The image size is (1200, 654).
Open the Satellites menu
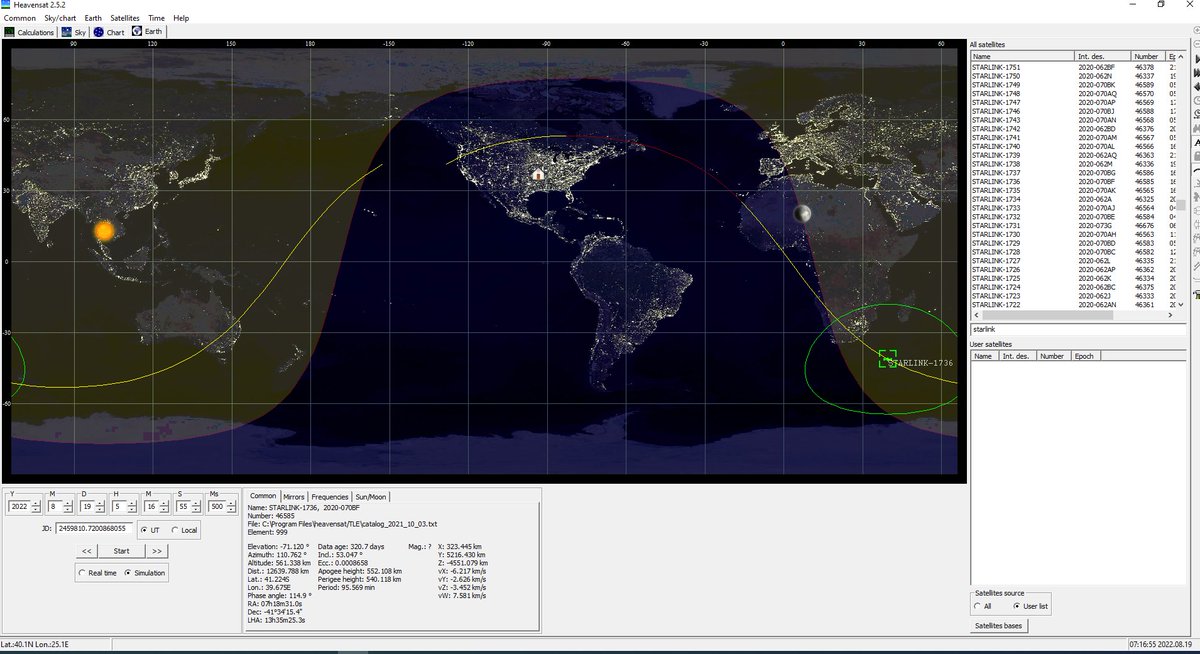pyautogui.click(x=125, y=18)
